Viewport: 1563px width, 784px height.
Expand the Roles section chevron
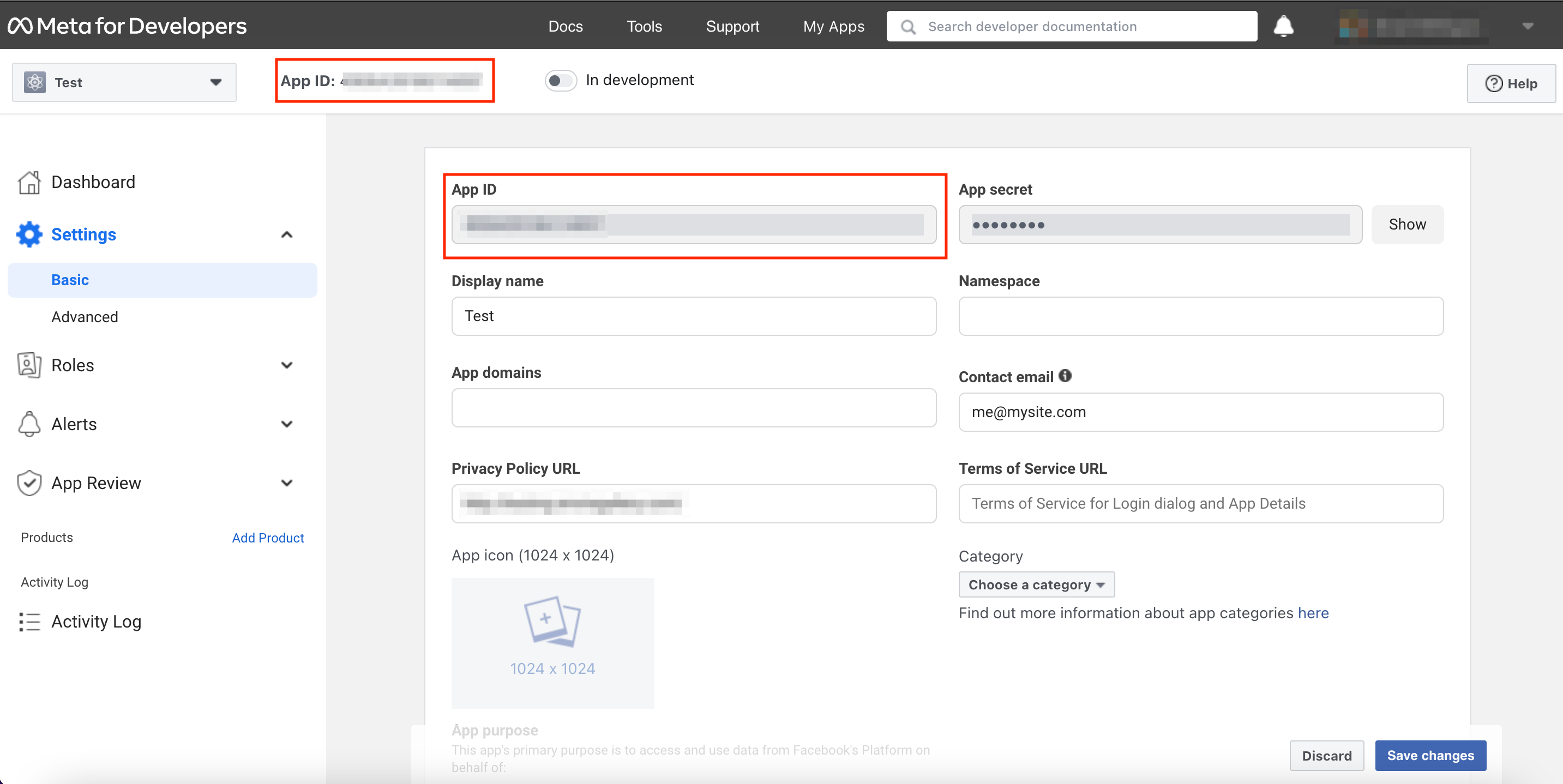click(287, 365)
